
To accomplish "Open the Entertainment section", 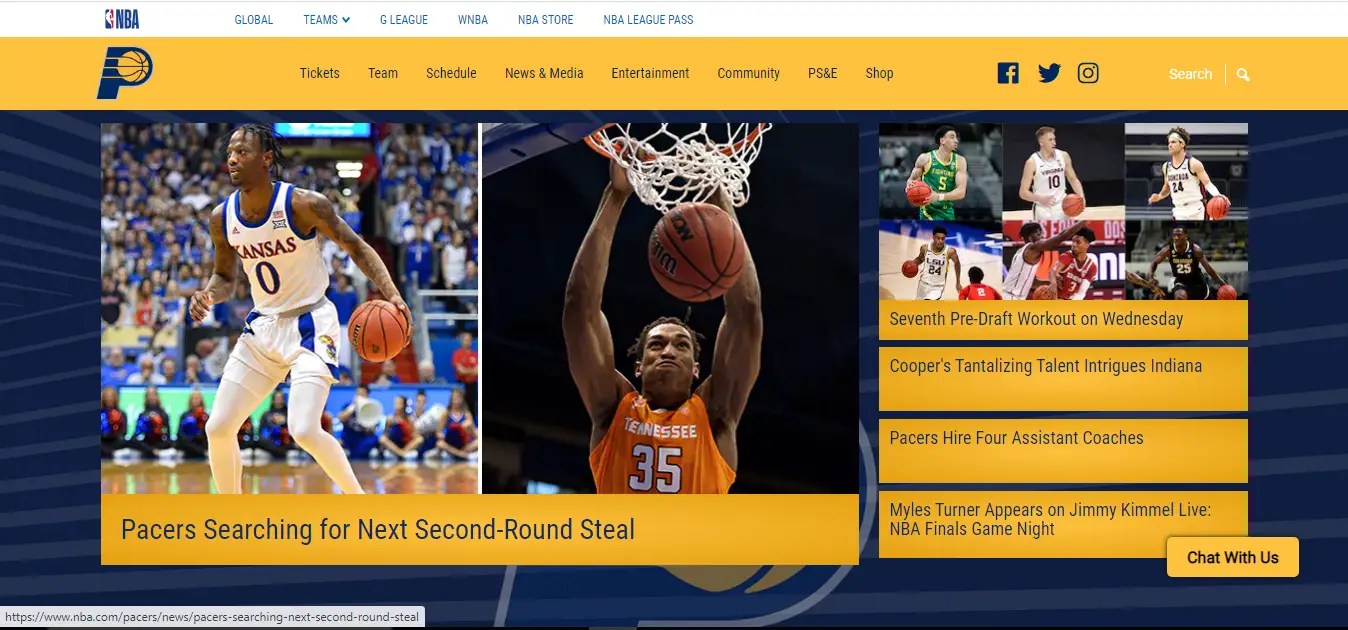I will 650,73.
